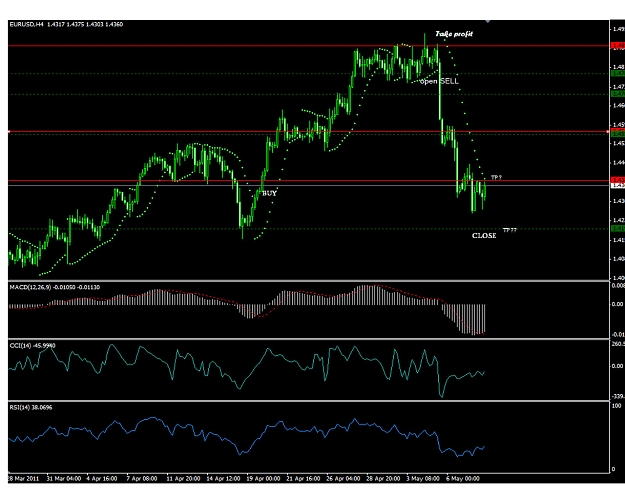Click the MACD(12,26,9) indicator label

55,287
